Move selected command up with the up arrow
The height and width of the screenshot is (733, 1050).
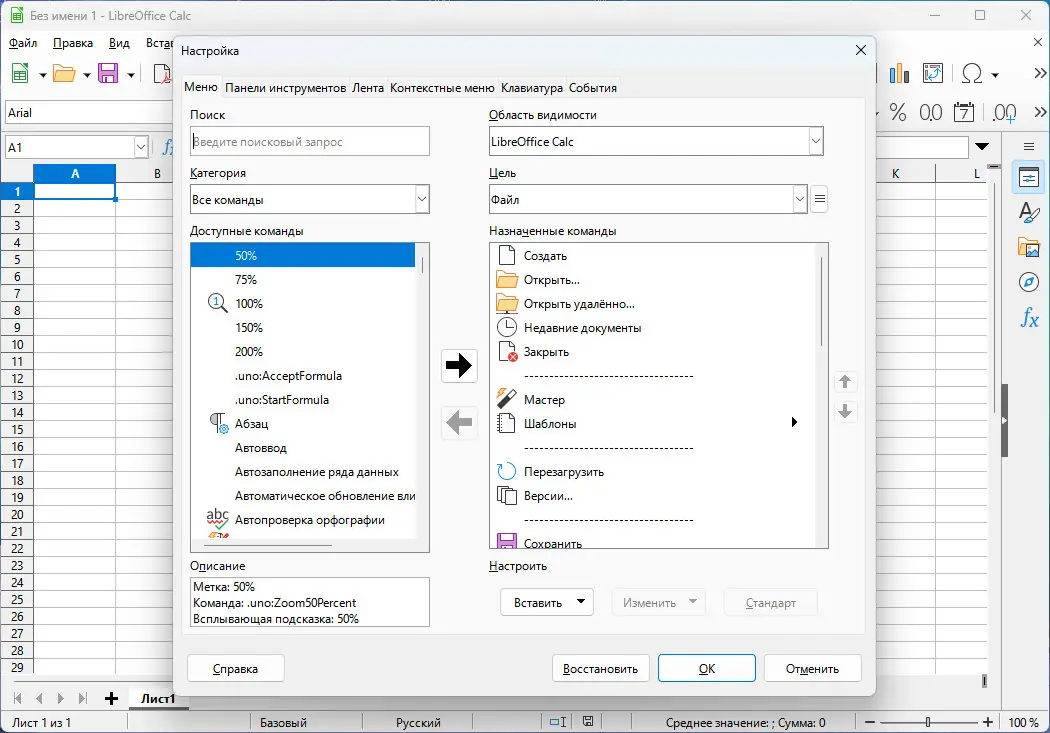pyautogui.click(x=845, y=382)
